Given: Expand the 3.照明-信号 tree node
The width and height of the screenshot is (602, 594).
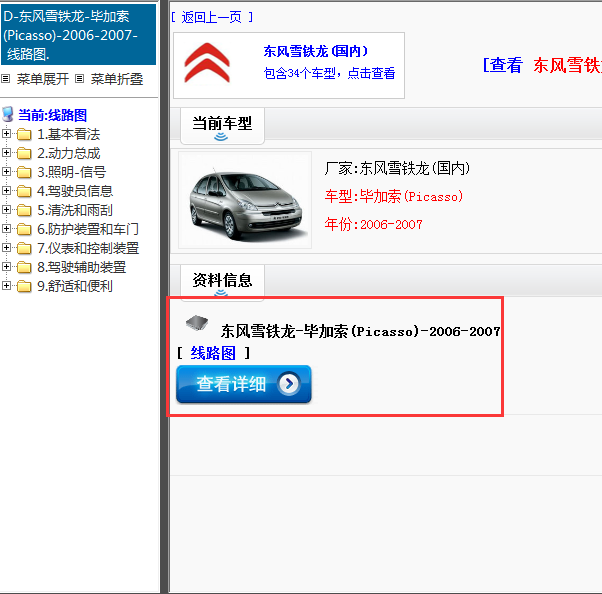Looking at the screenshot, I should (6, 172).
